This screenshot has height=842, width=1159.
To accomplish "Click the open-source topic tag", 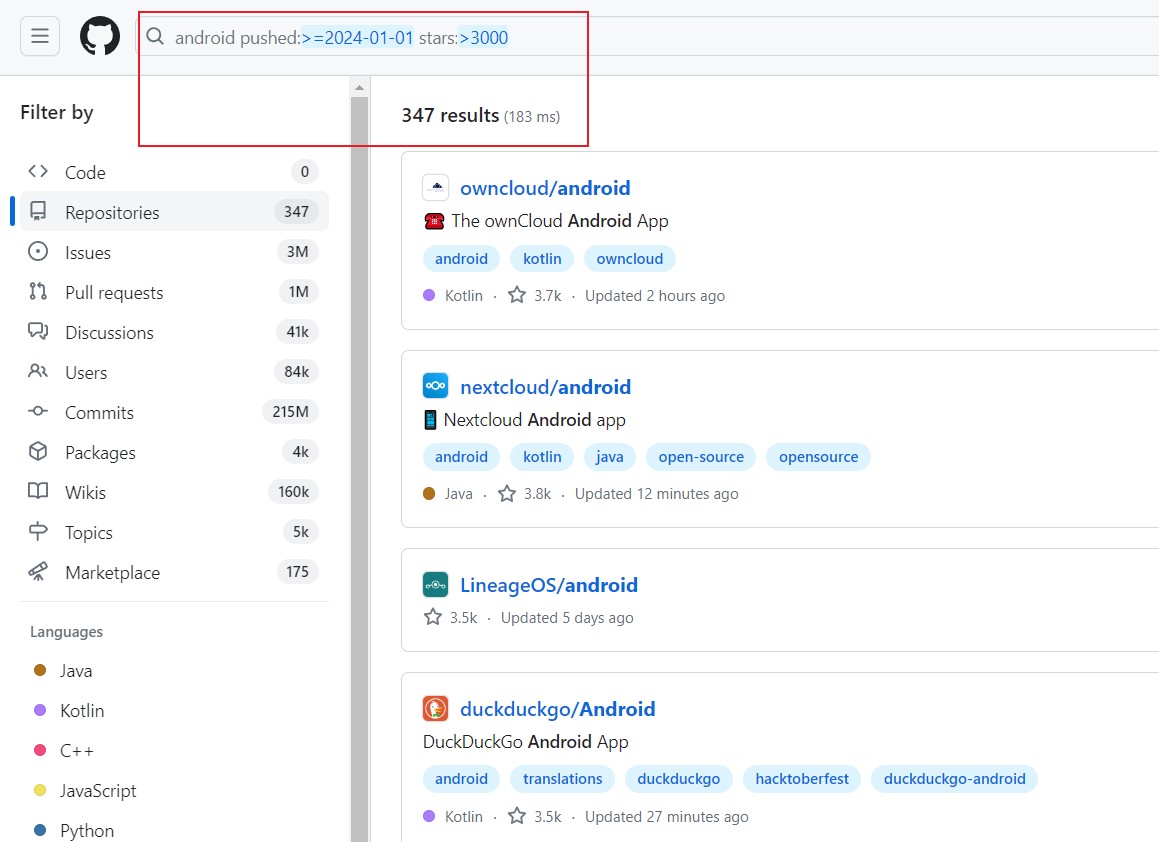I will [x=701, y=457].
